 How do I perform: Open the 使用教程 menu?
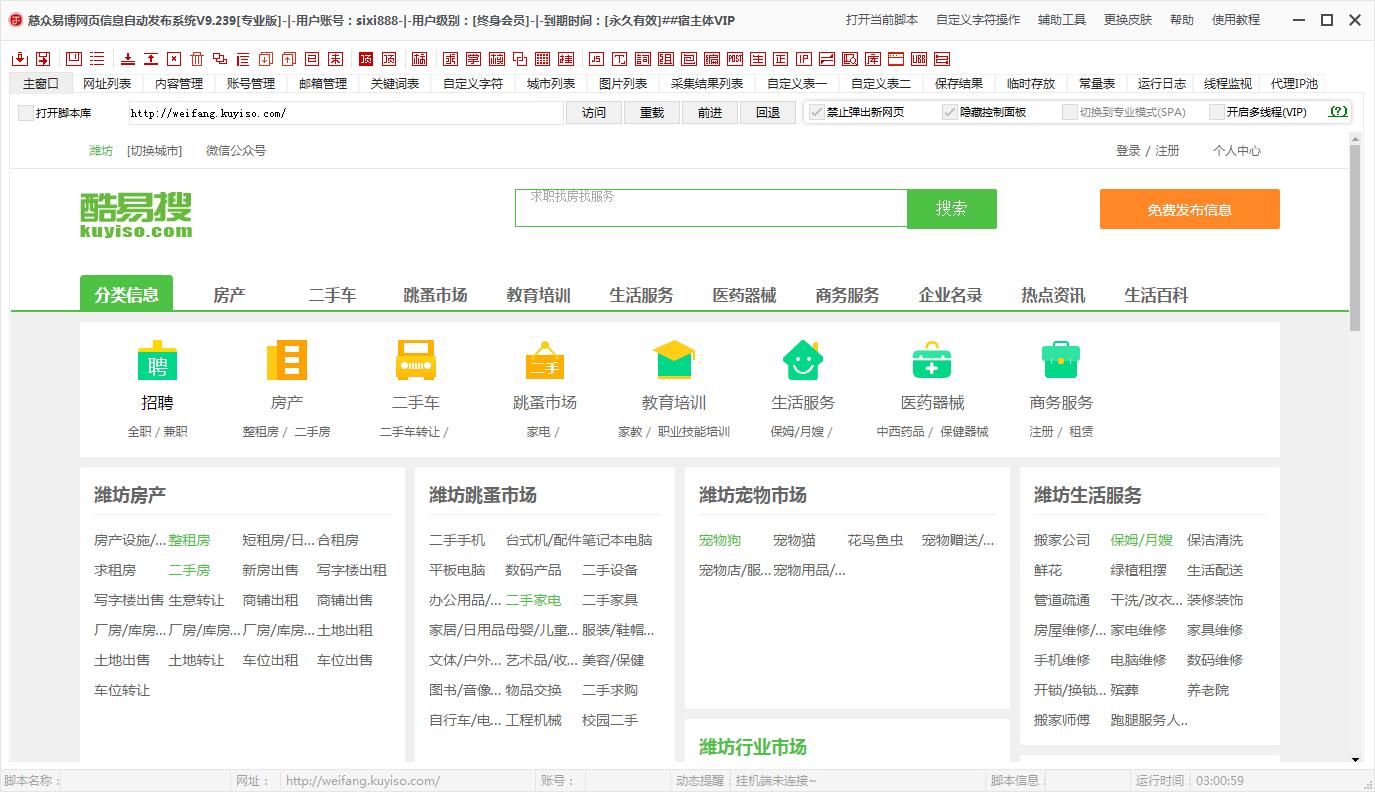(1236, 19)
